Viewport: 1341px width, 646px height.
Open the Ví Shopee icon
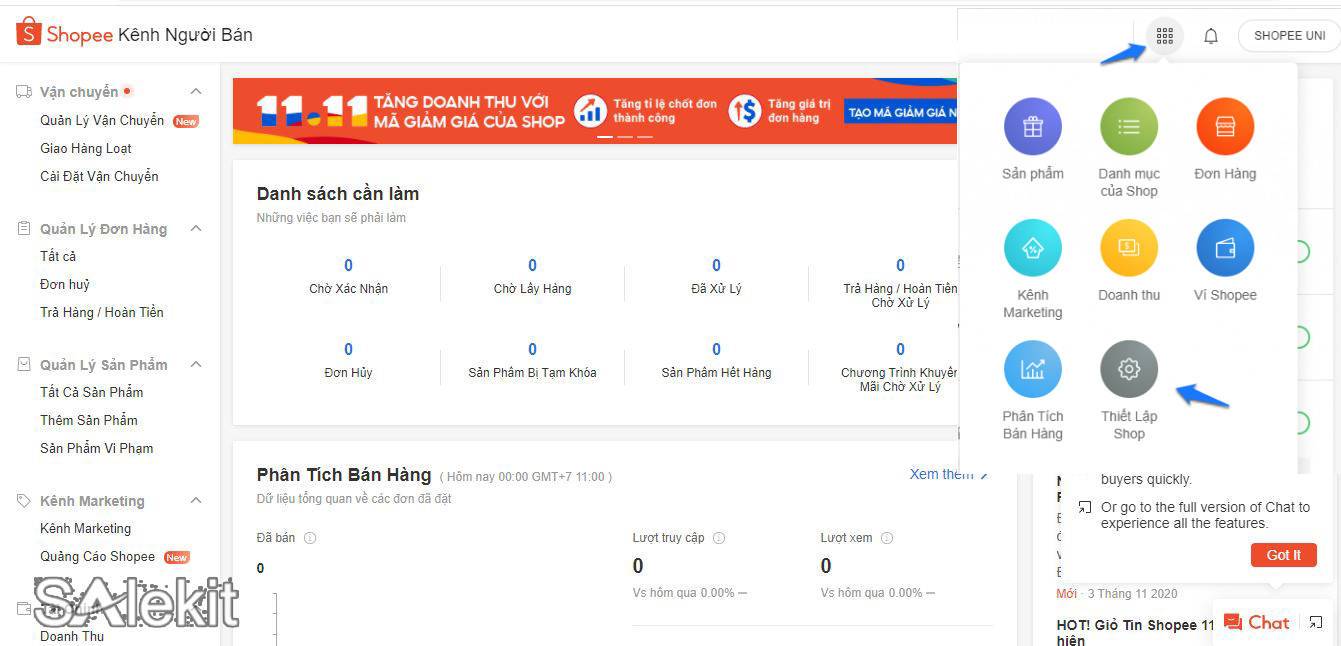[x=1224, y=247]
